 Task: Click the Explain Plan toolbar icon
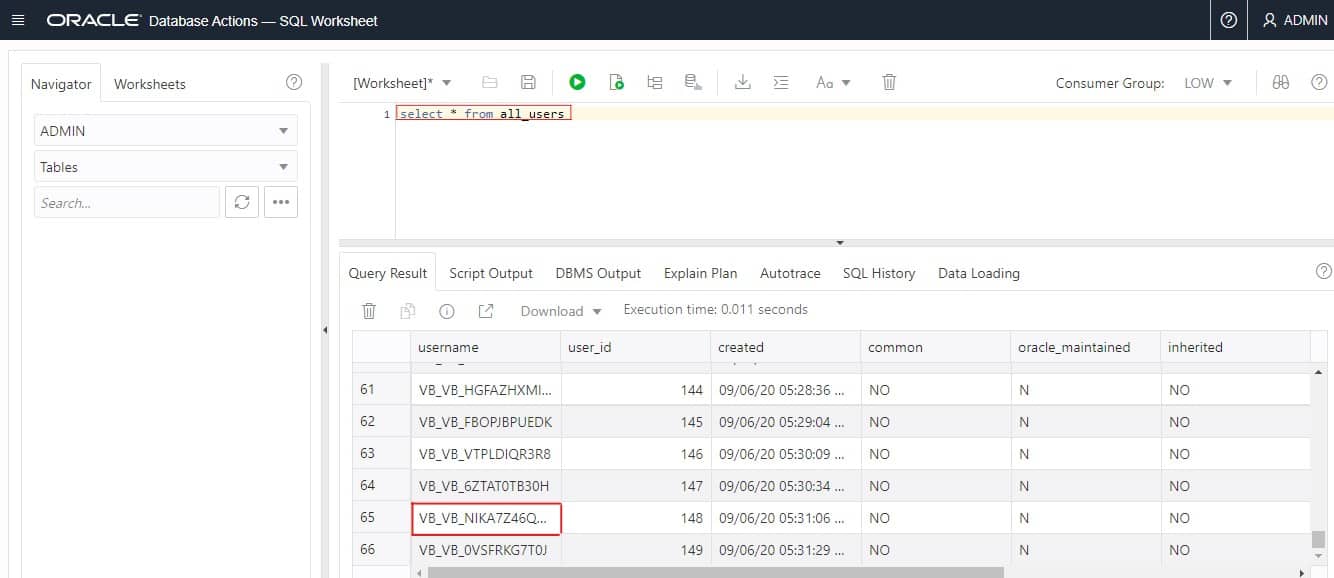click(654, 83)
